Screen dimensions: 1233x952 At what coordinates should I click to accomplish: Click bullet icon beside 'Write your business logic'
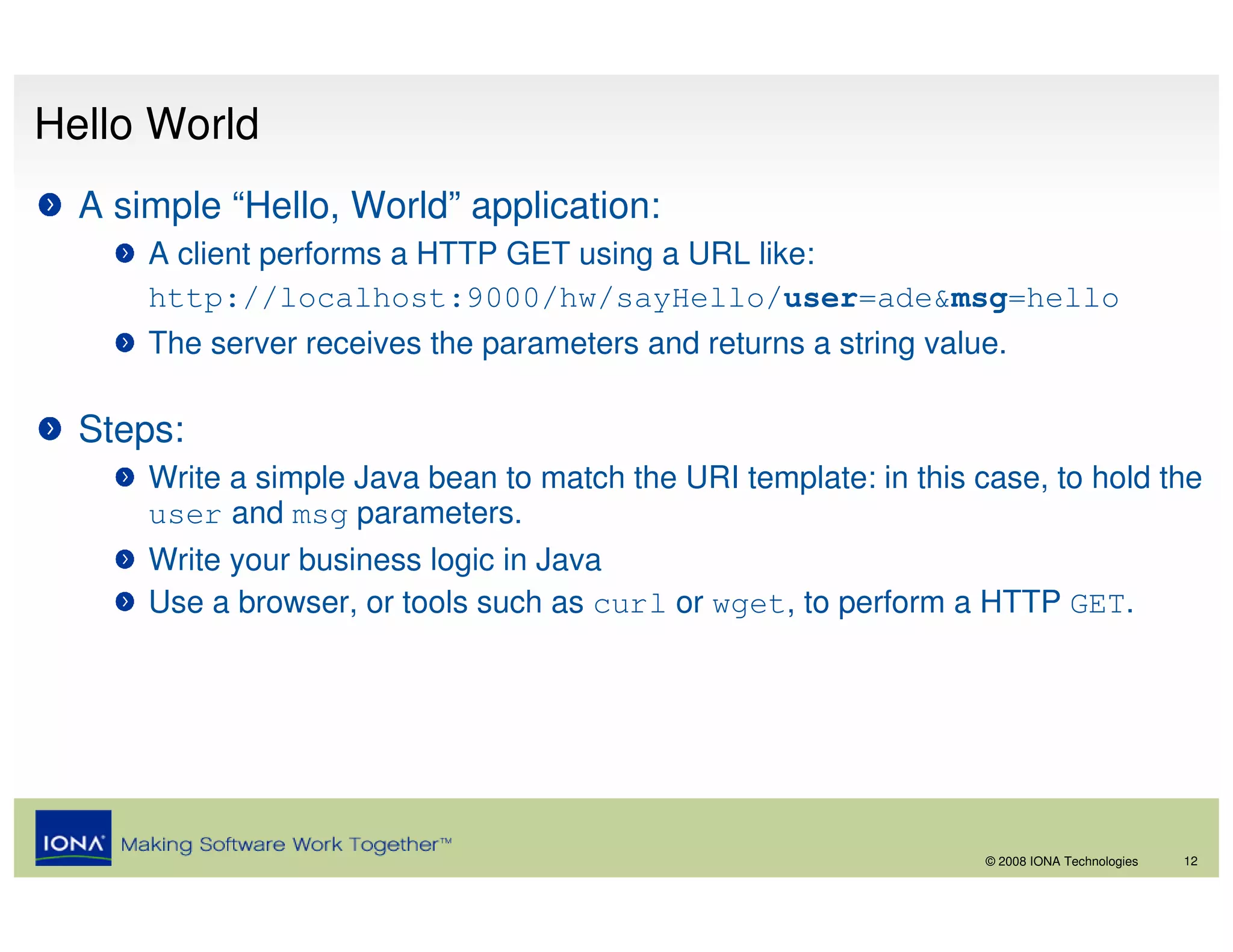pyautogui.click(x=125, y=560)
